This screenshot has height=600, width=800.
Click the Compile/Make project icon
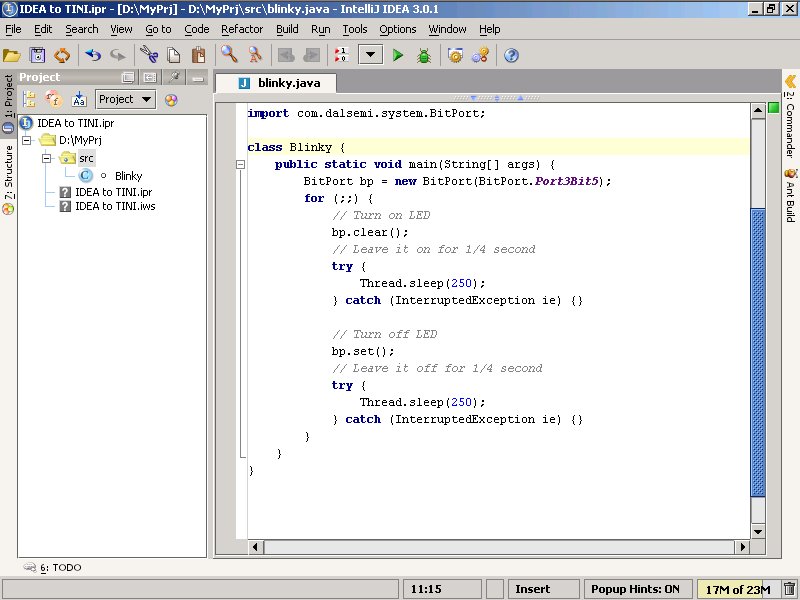(341, 55)
